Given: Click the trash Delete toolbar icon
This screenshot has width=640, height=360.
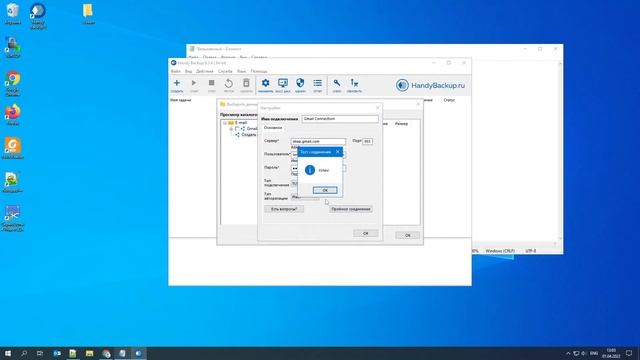Looking at the screenshot, I should pyautogui.click(x=246, y=85).
